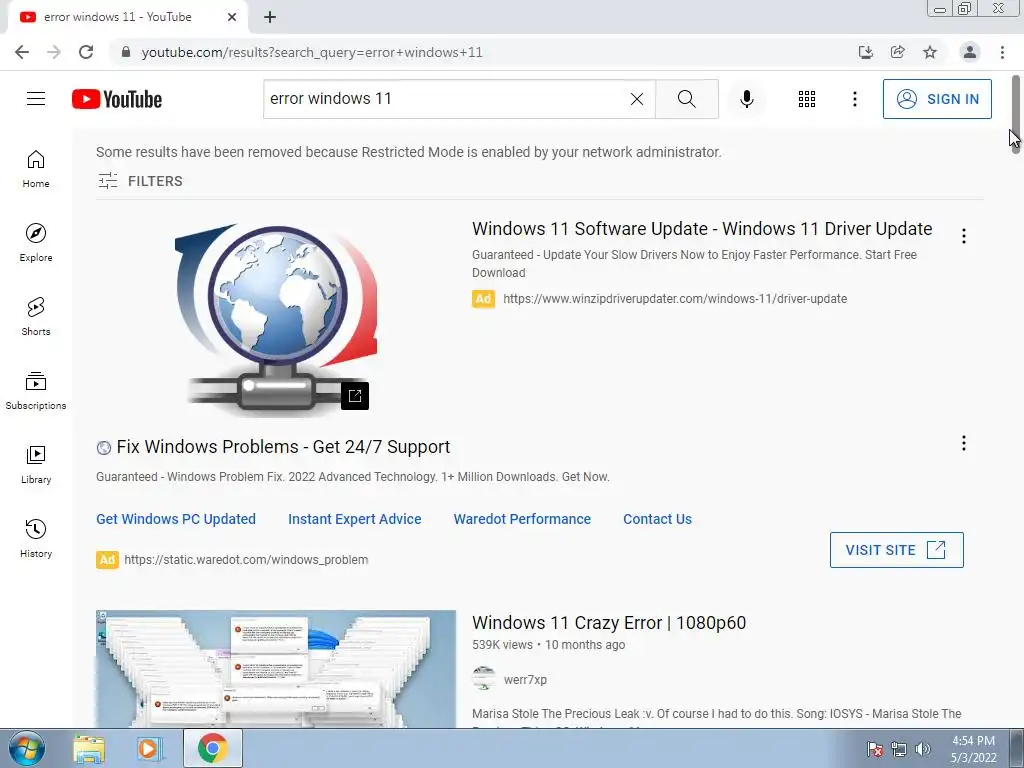Open the FILTERS options
This screenshot has width=1024, height=768.
140,181
